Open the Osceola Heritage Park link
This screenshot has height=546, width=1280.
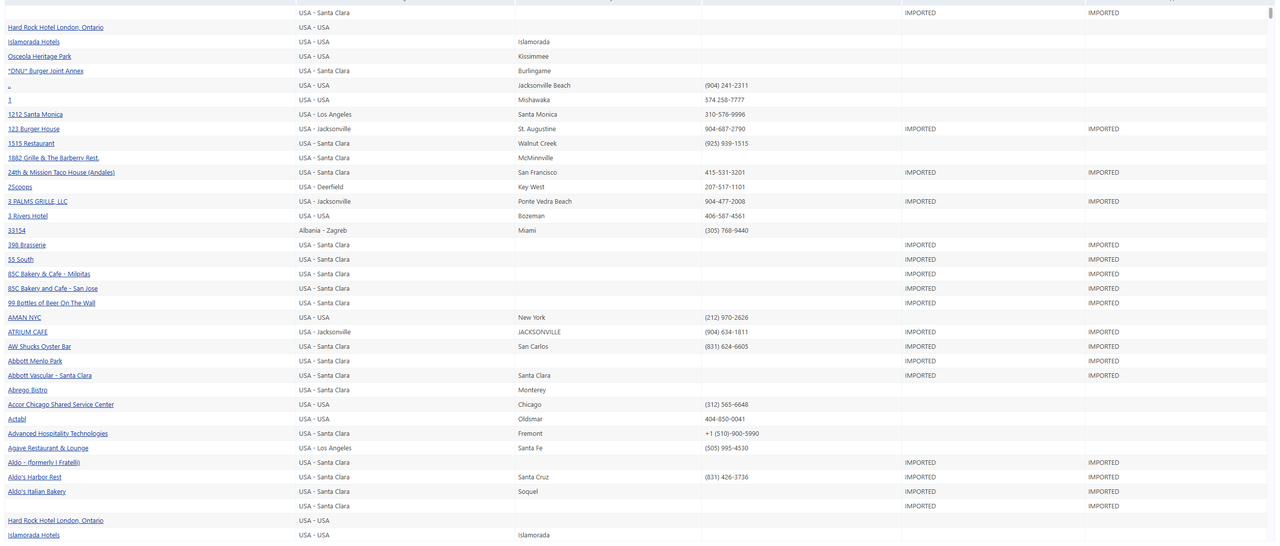pyautogui.click(x=40, y=56)
